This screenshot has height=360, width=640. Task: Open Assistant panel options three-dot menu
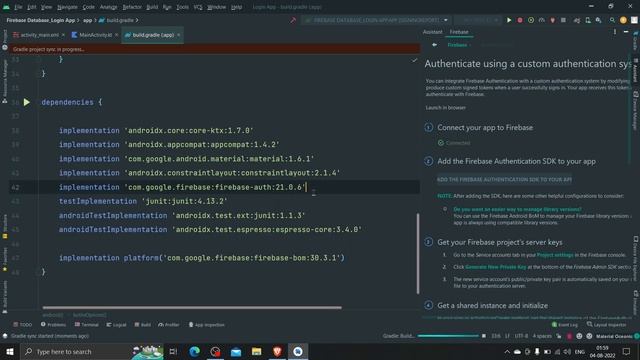tap(615, 32)
